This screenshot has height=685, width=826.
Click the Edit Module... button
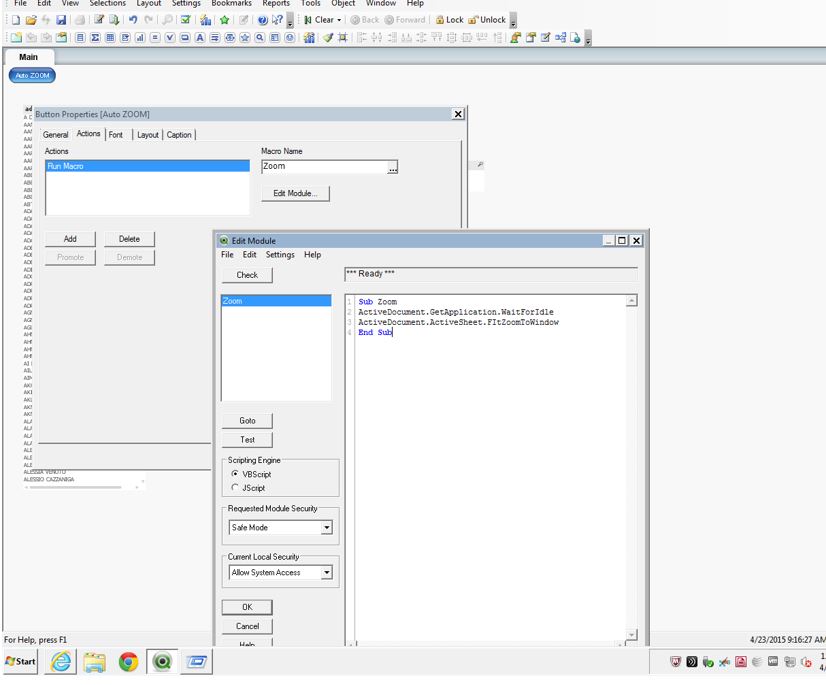[295, 194]
